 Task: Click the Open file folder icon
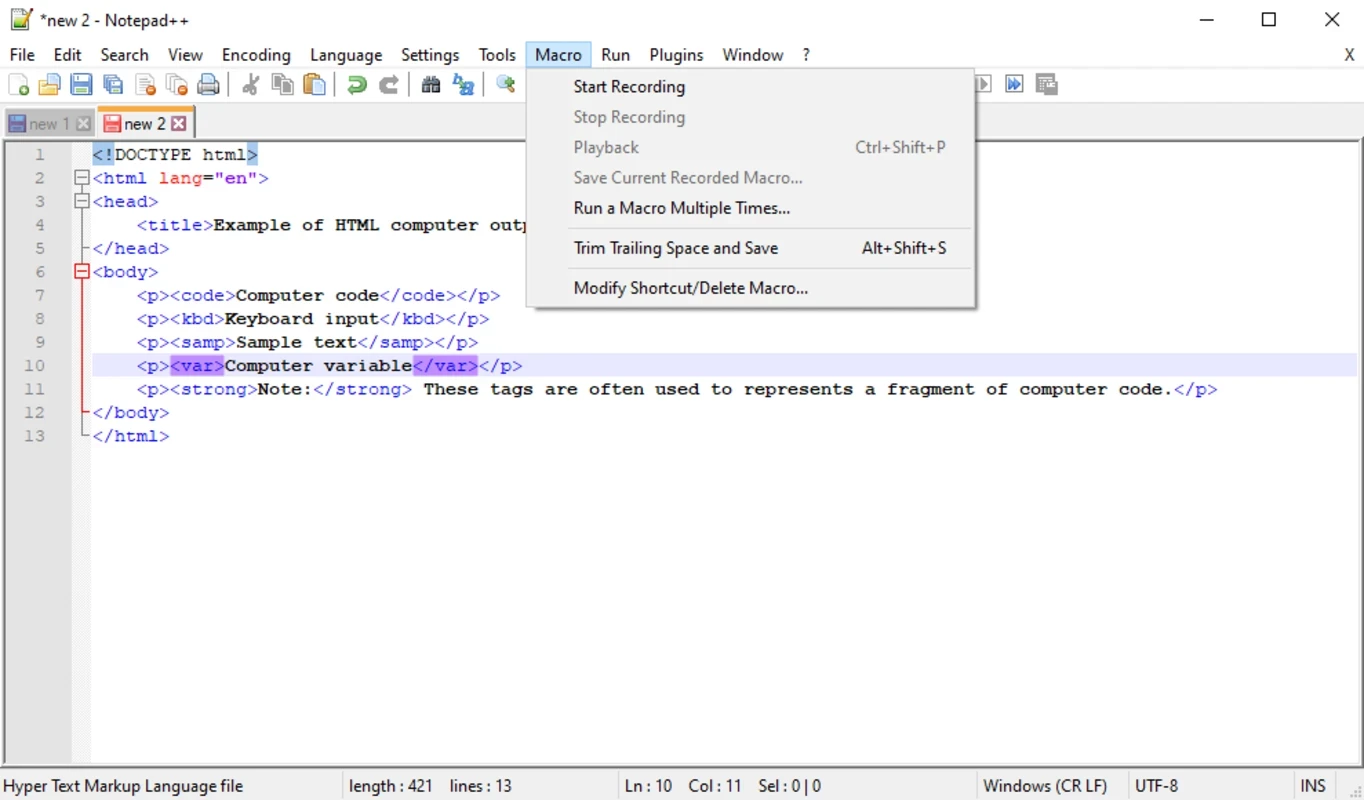tap(49, 85)
